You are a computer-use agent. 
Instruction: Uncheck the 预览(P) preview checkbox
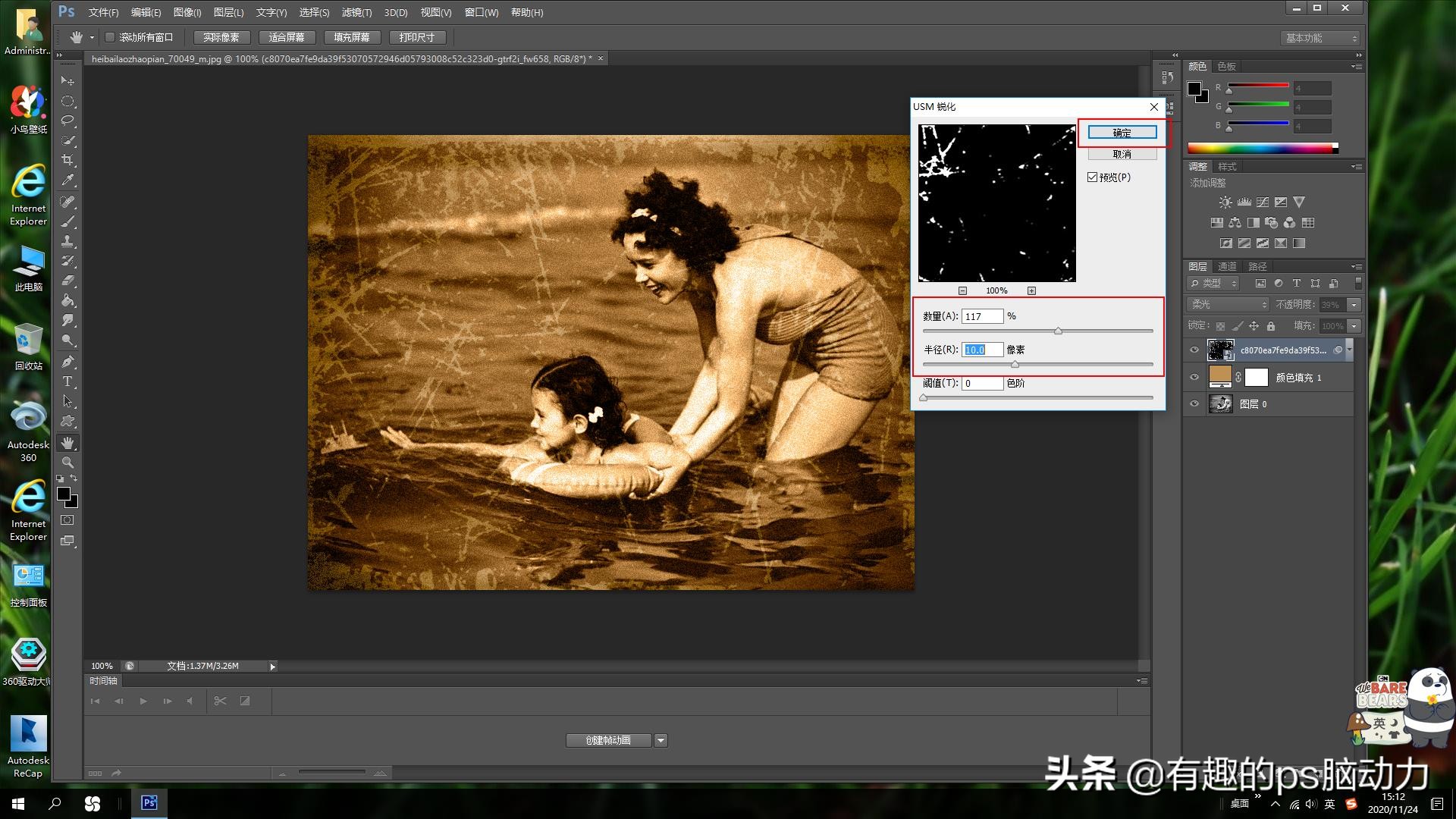(1092, 177)
